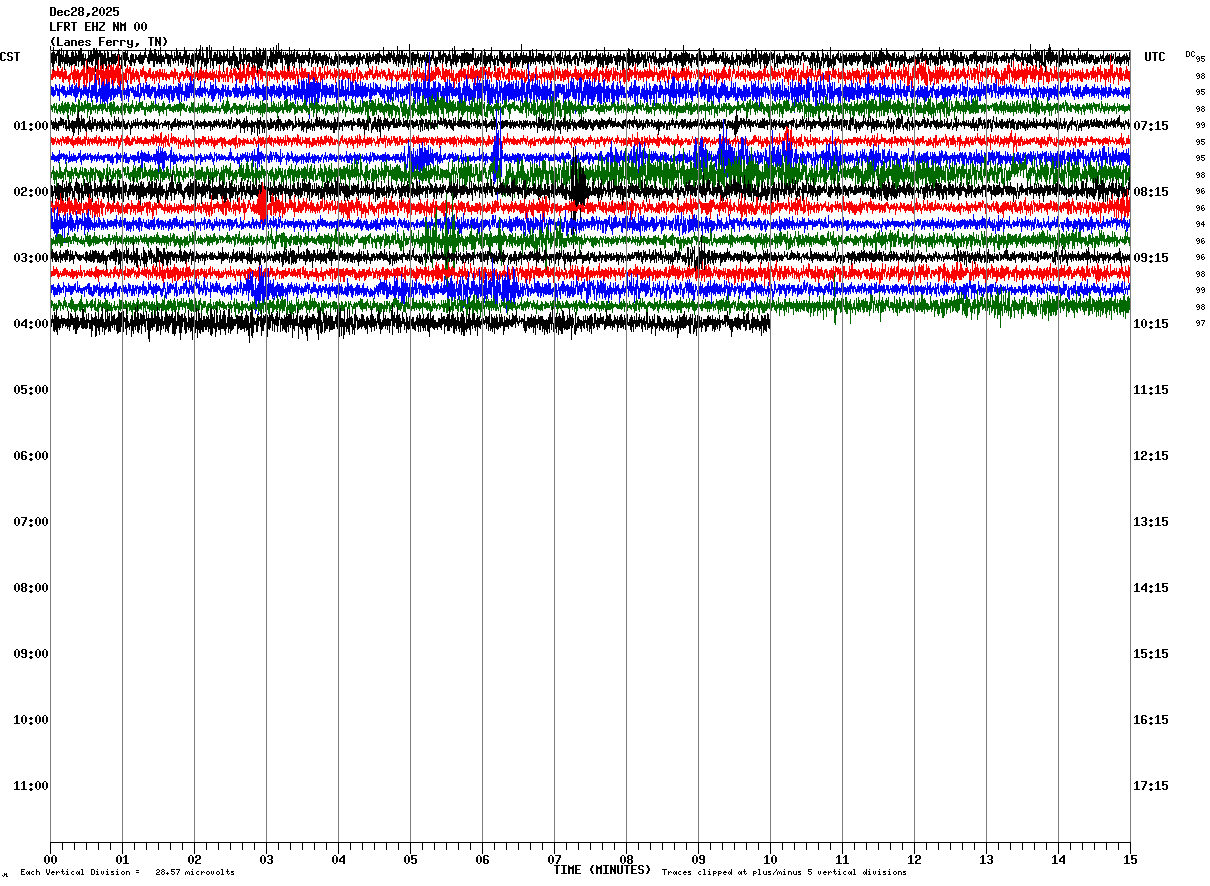Click the black burst event on the 02:00 trace
Screen dimensions: 1210x886
(578, 187)
